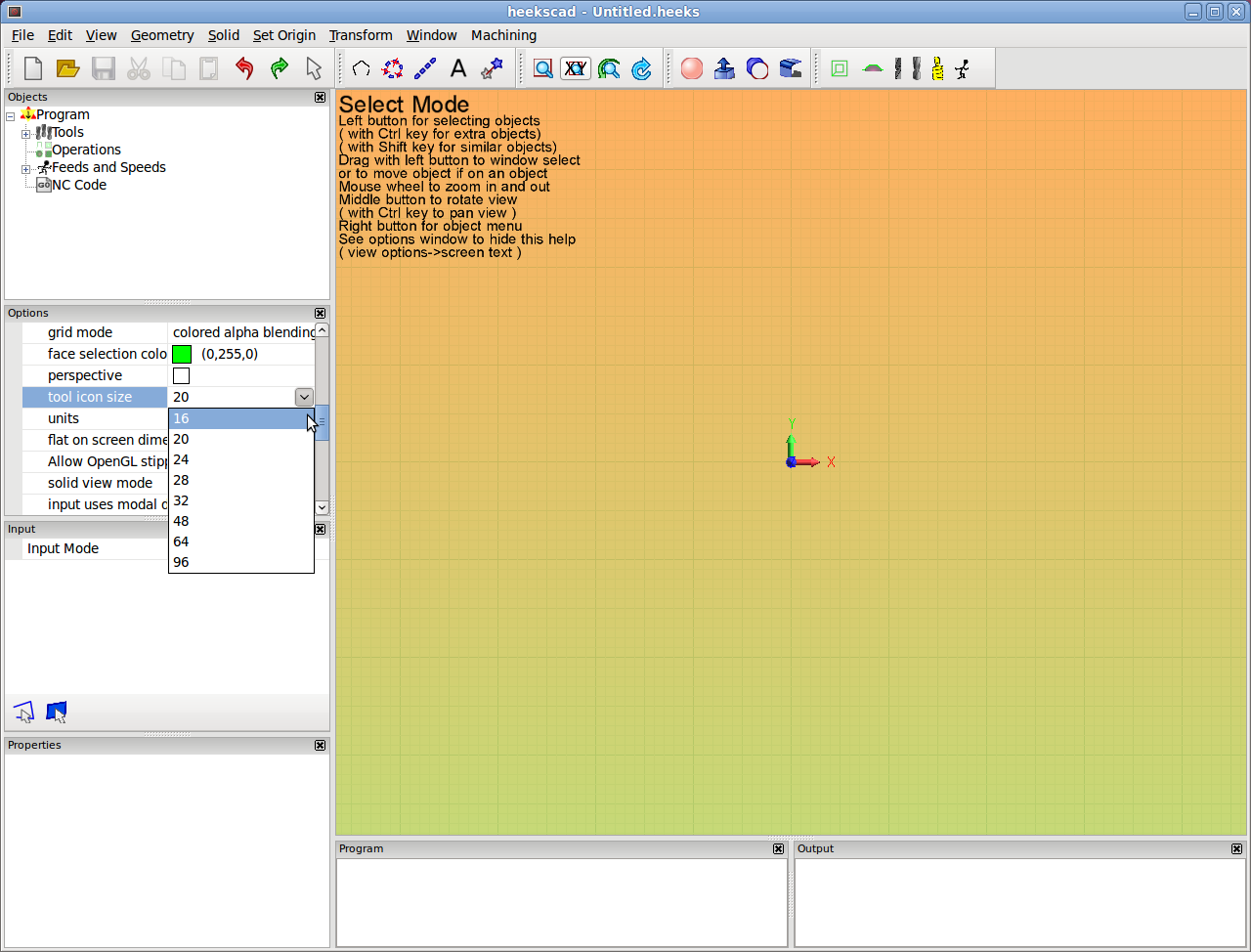Close the Objects panel
The image size is (1251, 952).
pyautogui.click(x=320, y=98)
